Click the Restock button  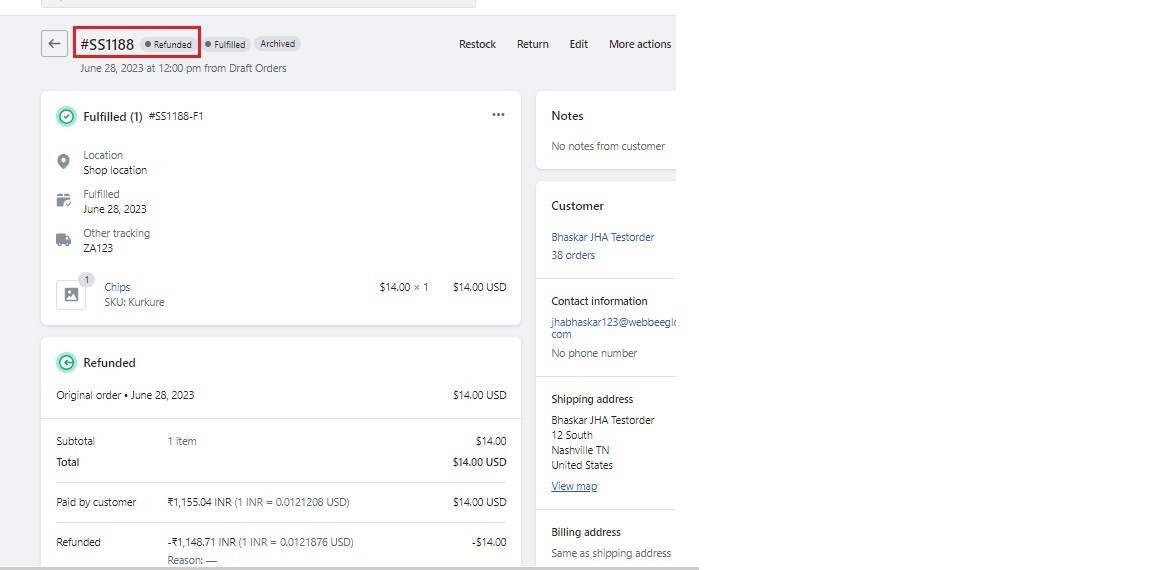[477, 44]
